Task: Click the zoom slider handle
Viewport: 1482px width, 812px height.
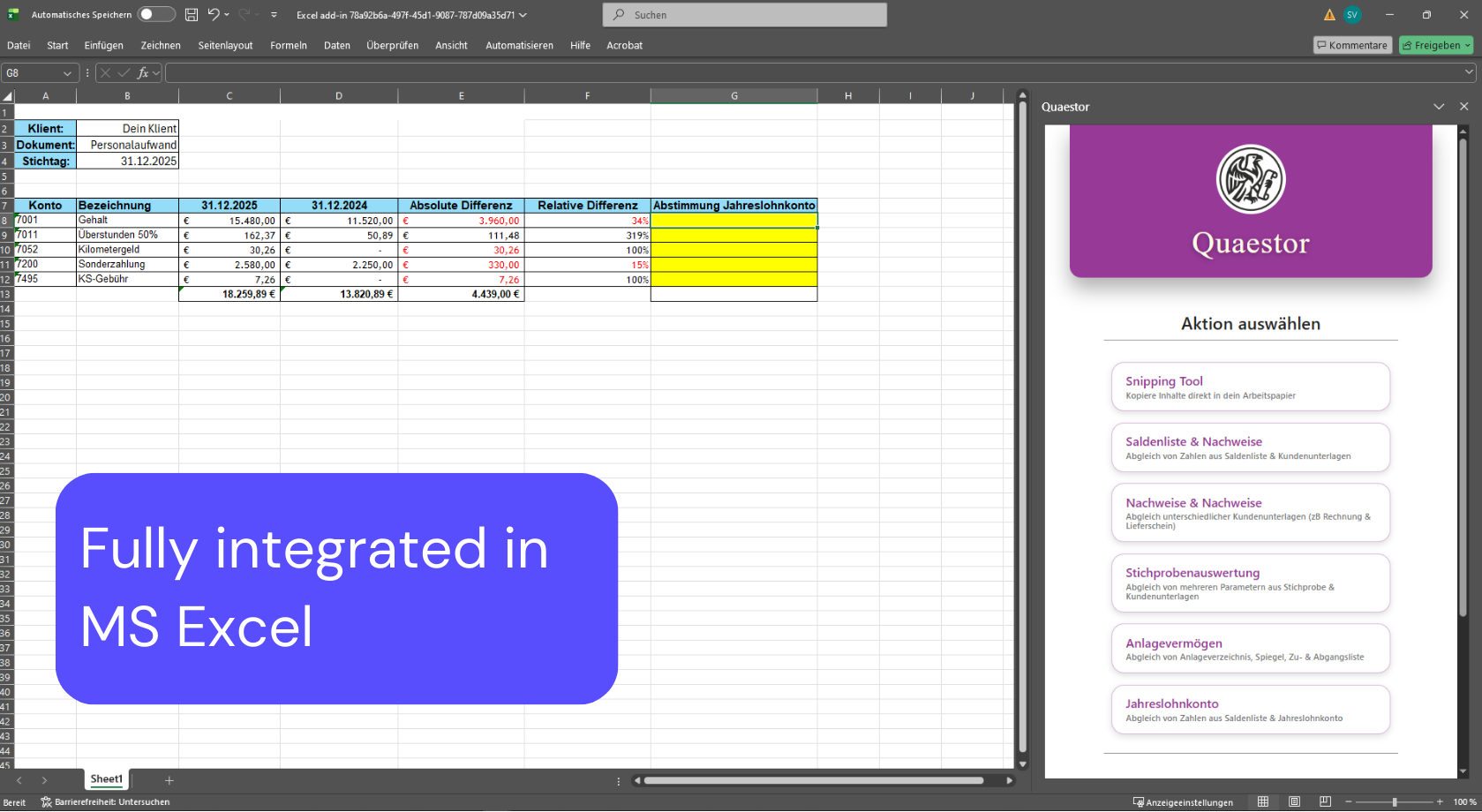Action: [1395, 802]
